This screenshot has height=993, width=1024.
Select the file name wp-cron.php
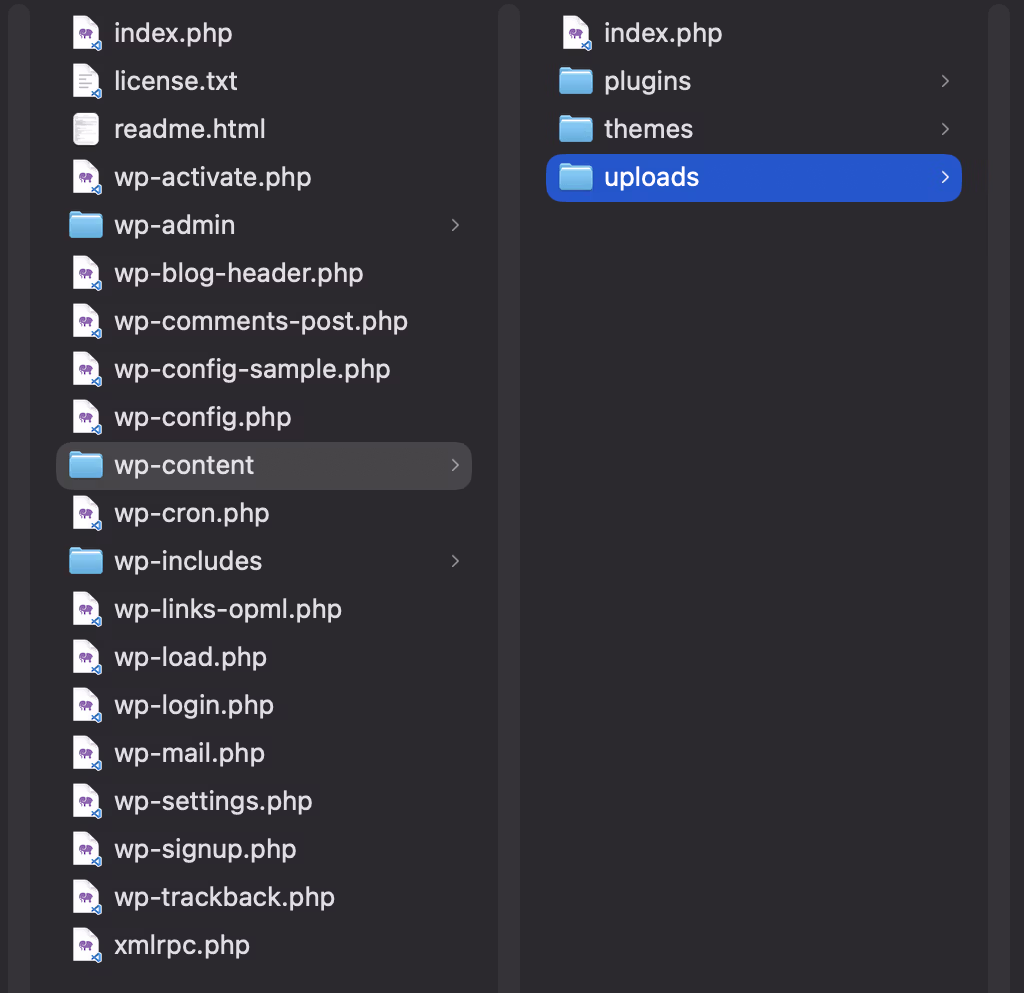pos(192,514)
